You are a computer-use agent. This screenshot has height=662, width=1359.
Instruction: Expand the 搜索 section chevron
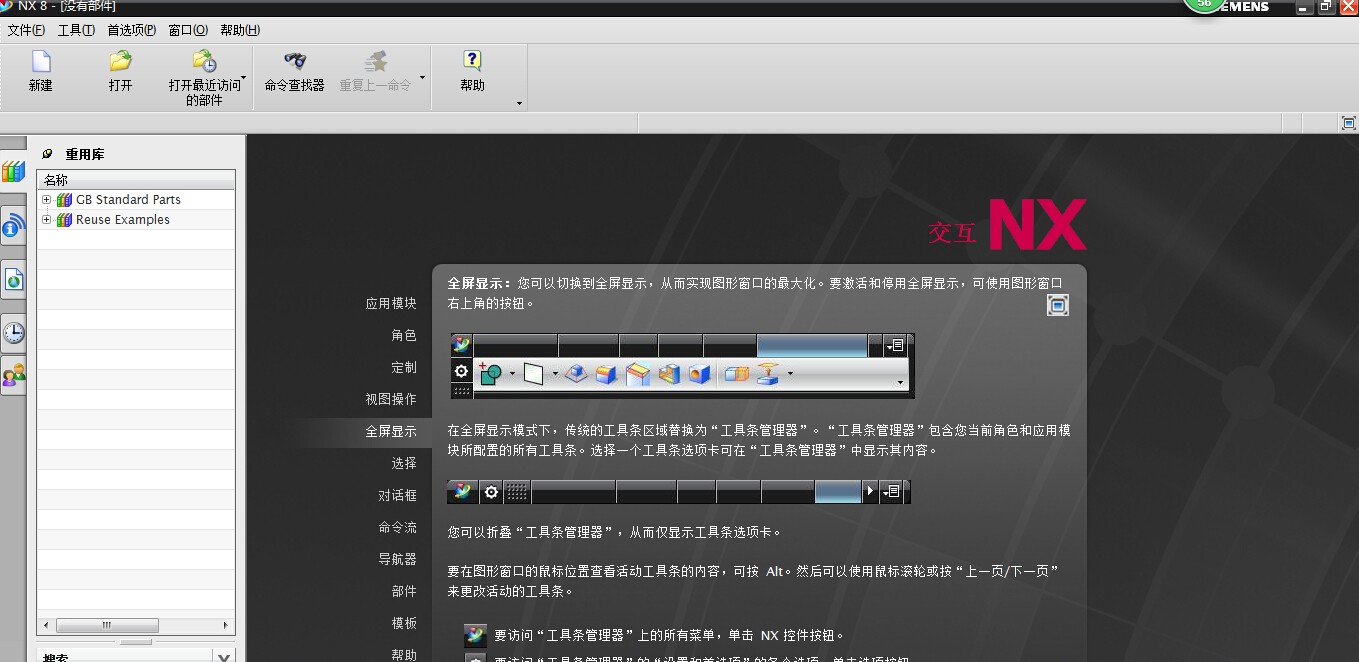click(x=224, y=657)
